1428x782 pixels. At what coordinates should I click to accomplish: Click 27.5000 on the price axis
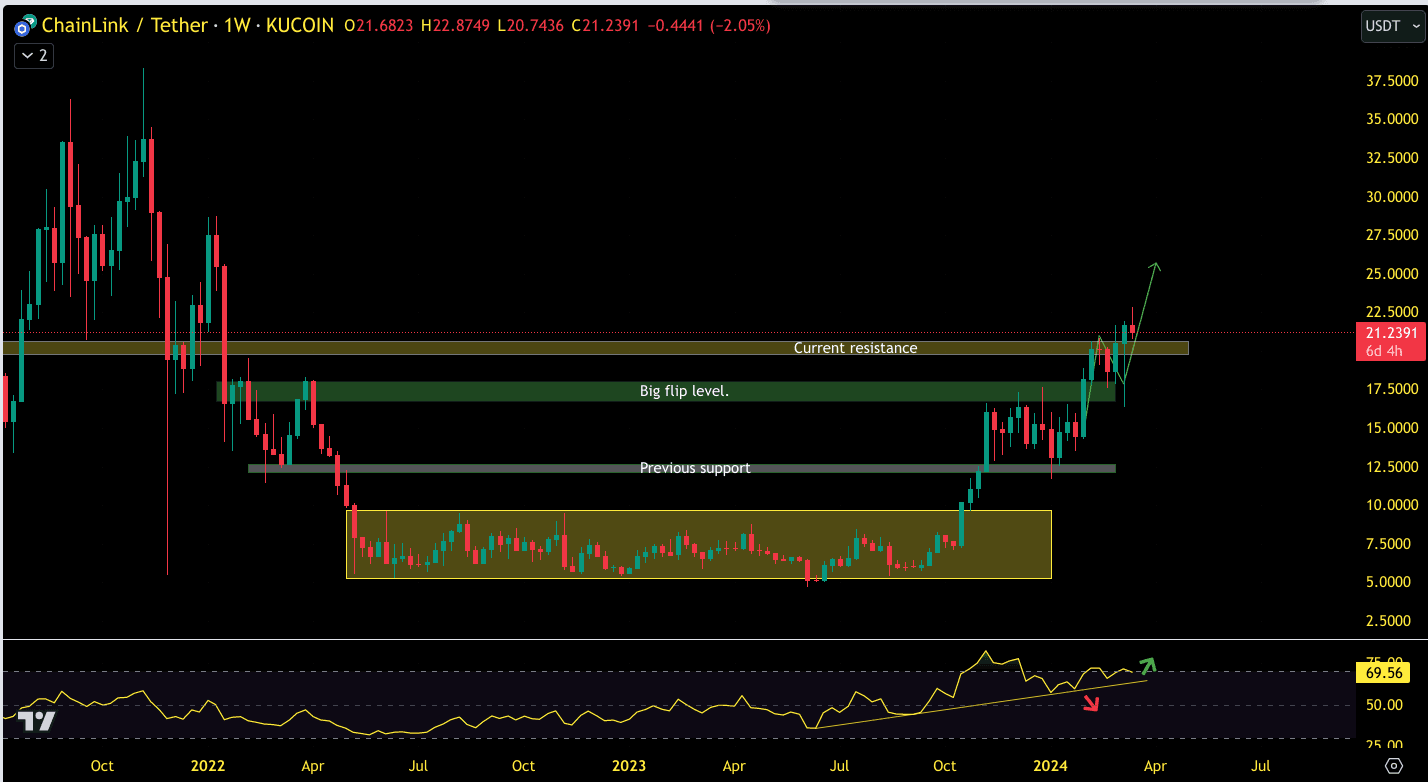1393,235
